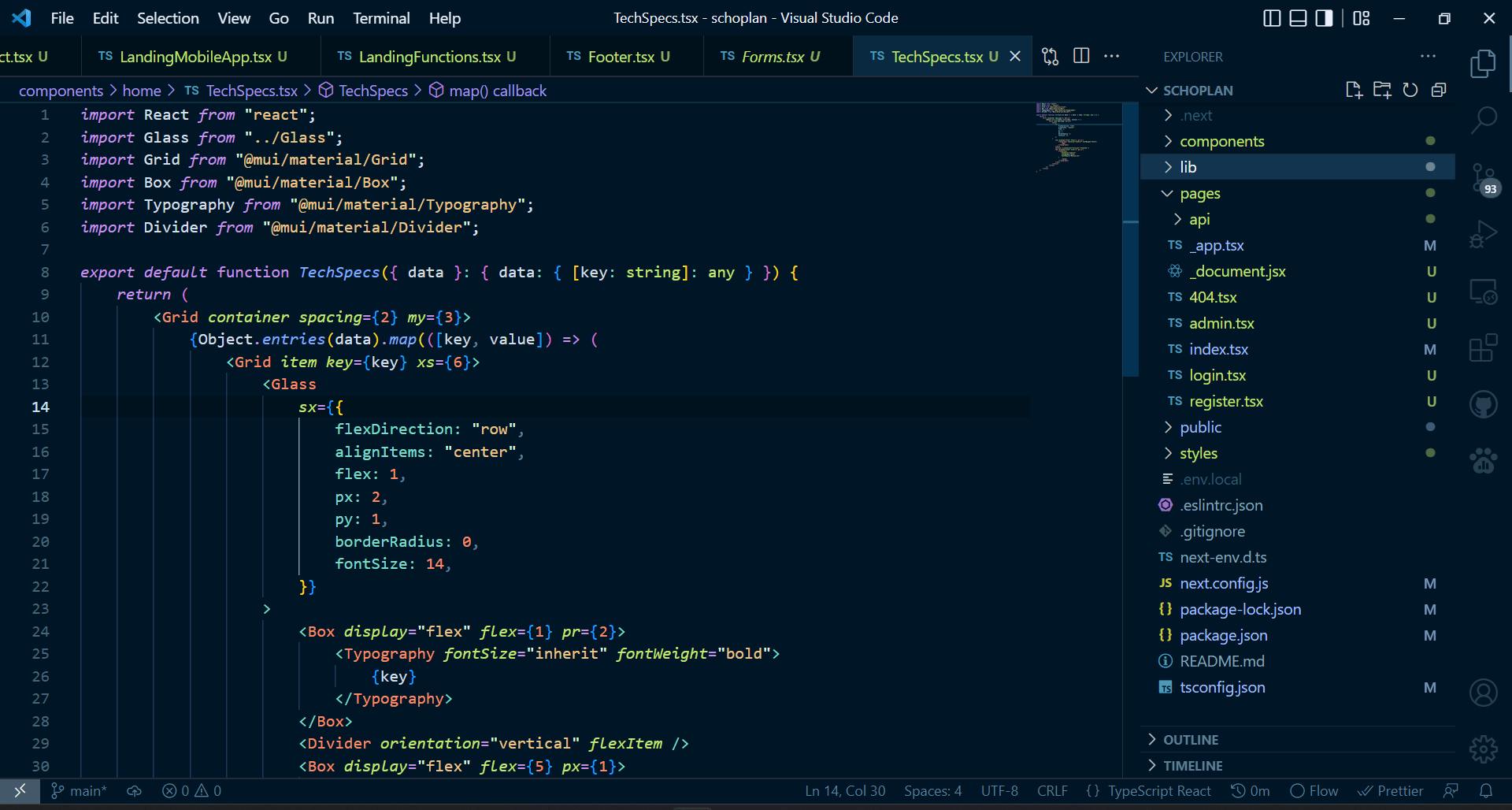Switch to Forms.tsx tab
1512x810 pixels.
click(778, 56)
